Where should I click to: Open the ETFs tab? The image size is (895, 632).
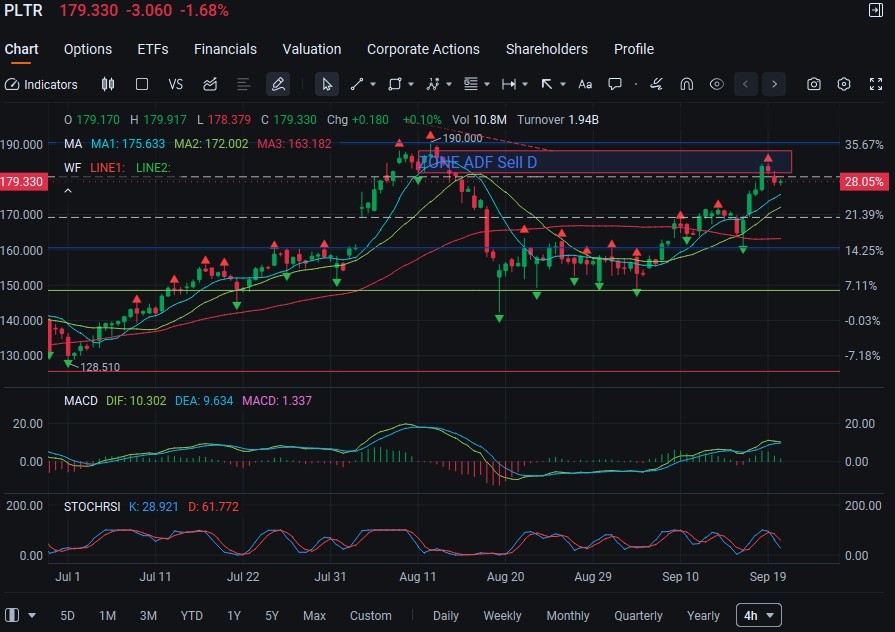coord(153,49)
